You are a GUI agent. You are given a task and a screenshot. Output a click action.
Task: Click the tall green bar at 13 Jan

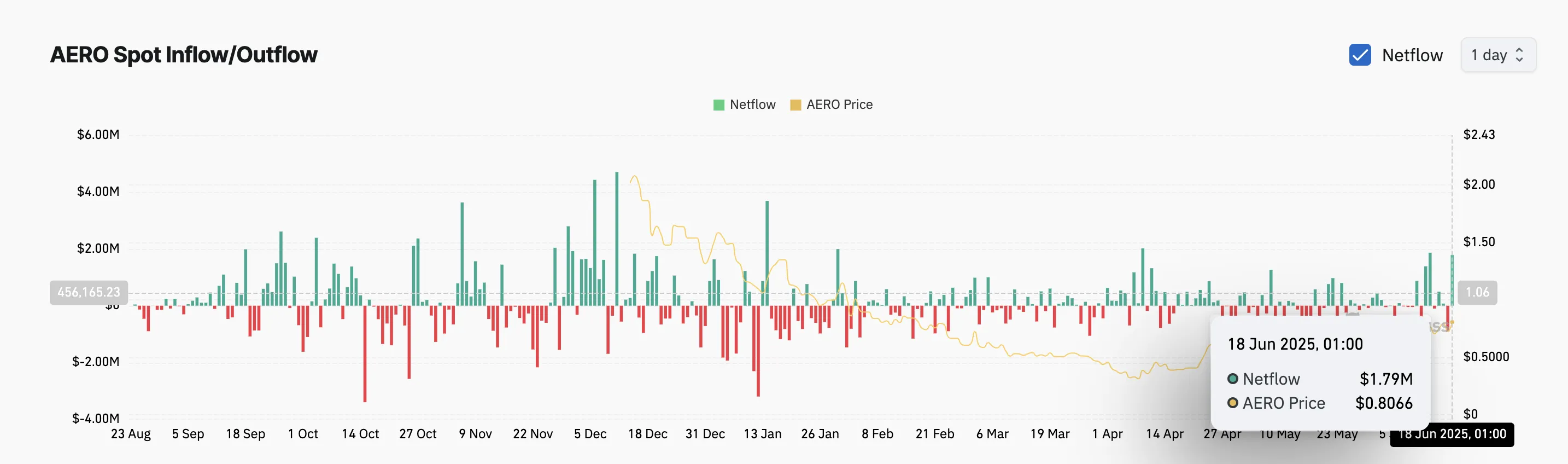point(767,253)
